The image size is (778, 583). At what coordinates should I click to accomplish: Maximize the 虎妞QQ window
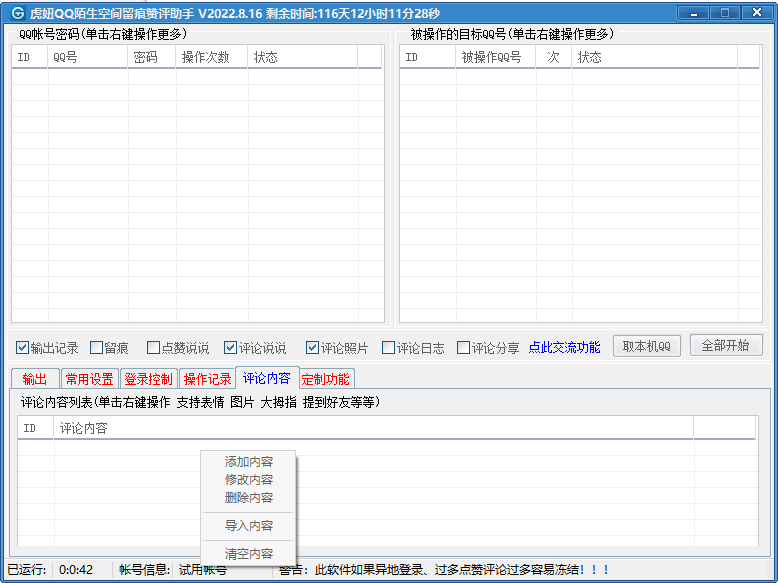[724, 12]
